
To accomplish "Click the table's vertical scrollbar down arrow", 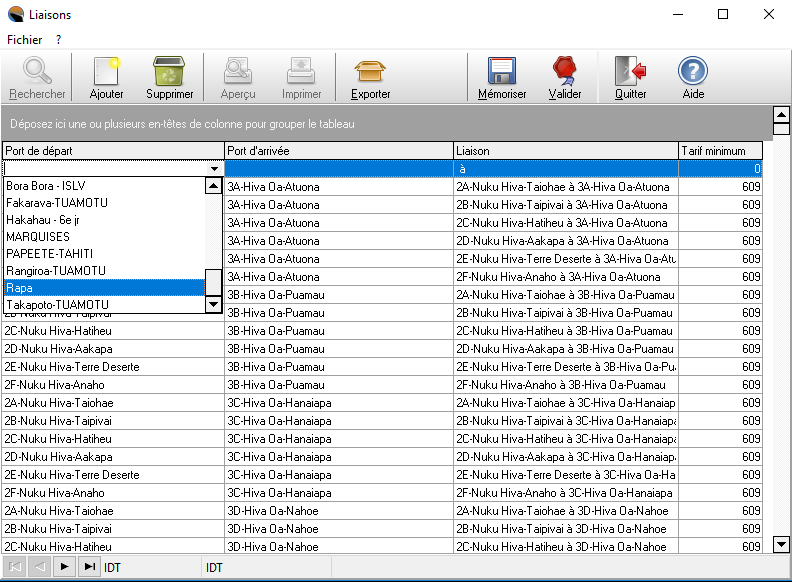I will (782, 544).
